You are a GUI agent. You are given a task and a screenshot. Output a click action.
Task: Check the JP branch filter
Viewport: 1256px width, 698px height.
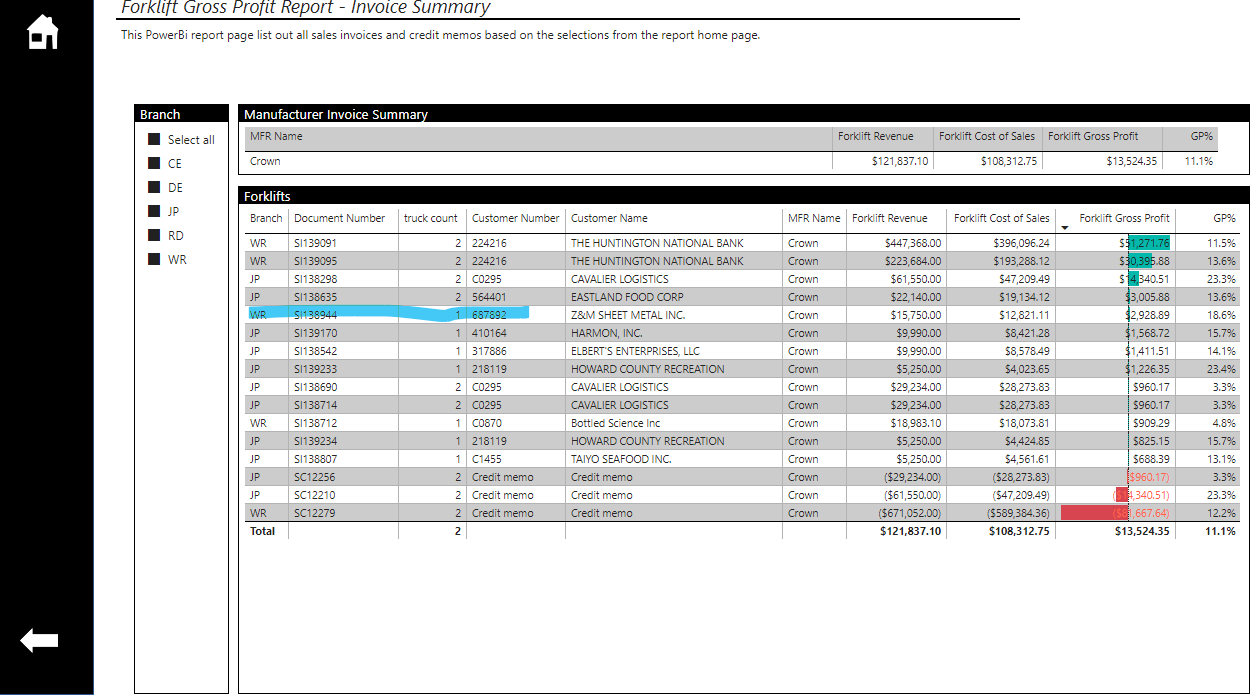tap(154, 211)
